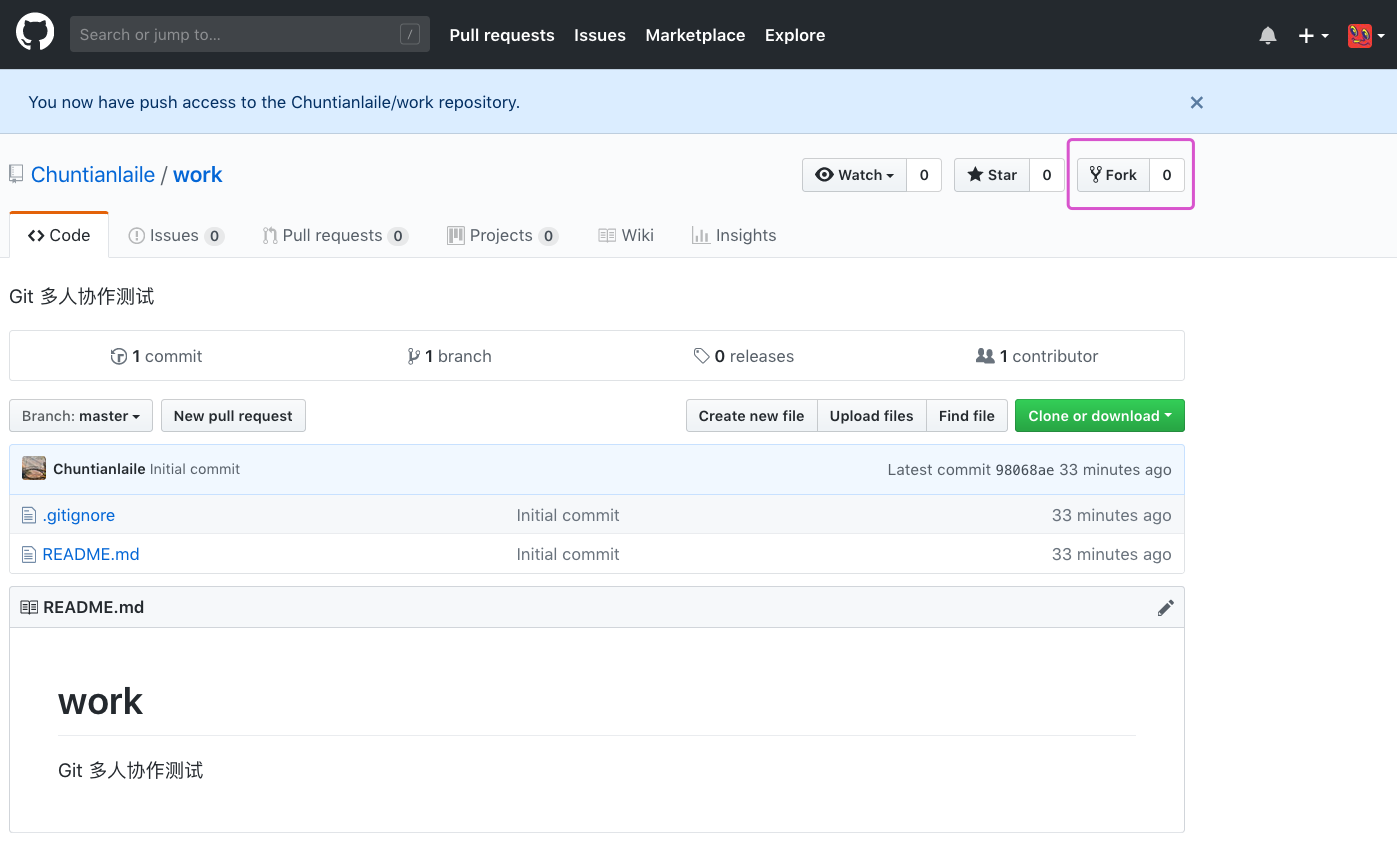This screenshot has height=866, width=1397.
Task: Open the Chuntianlaile owner link
Action: [x=93, y=174]
